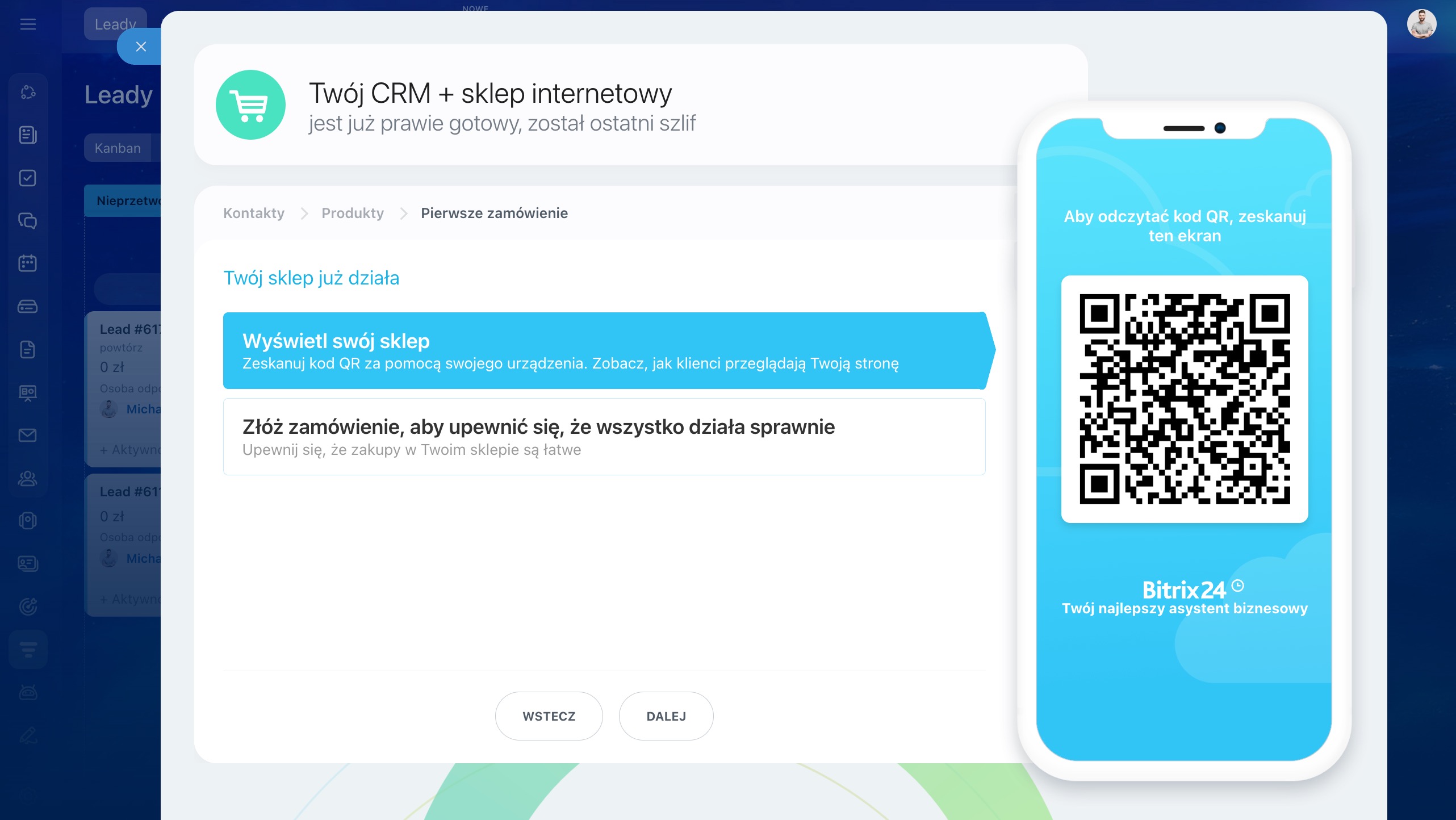Close the store setup slider panel
This screenshot has width=1456, height=820.
[141, 47]
